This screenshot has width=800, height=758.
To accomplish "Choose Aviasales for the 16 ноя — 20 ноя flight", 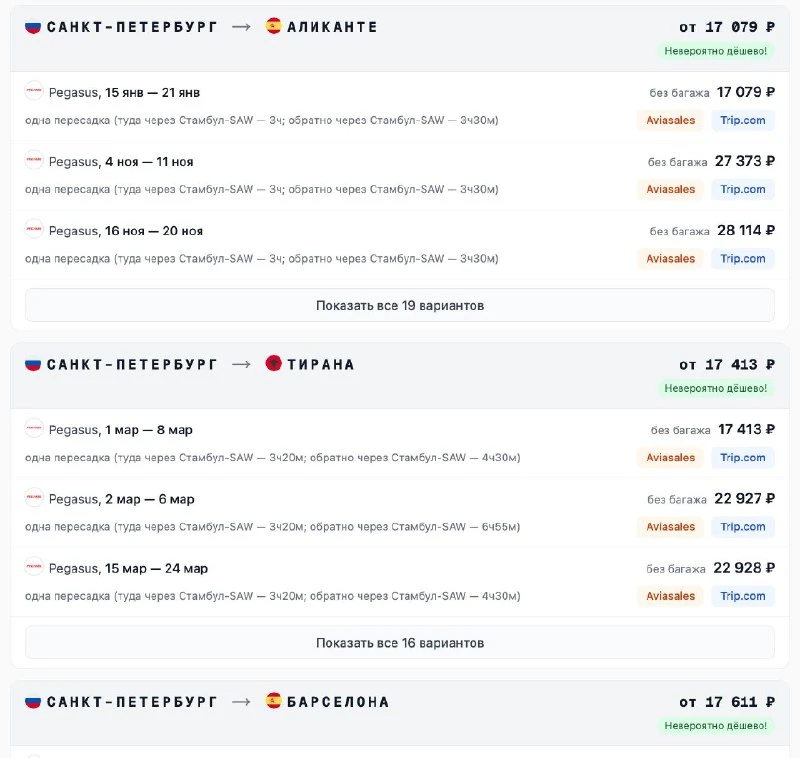I will 670,259.
